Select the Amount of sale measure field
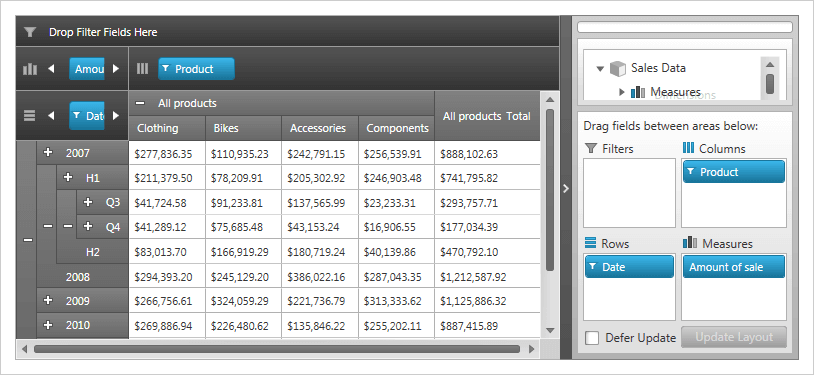 pyautogui.click(x=734, y=267)
